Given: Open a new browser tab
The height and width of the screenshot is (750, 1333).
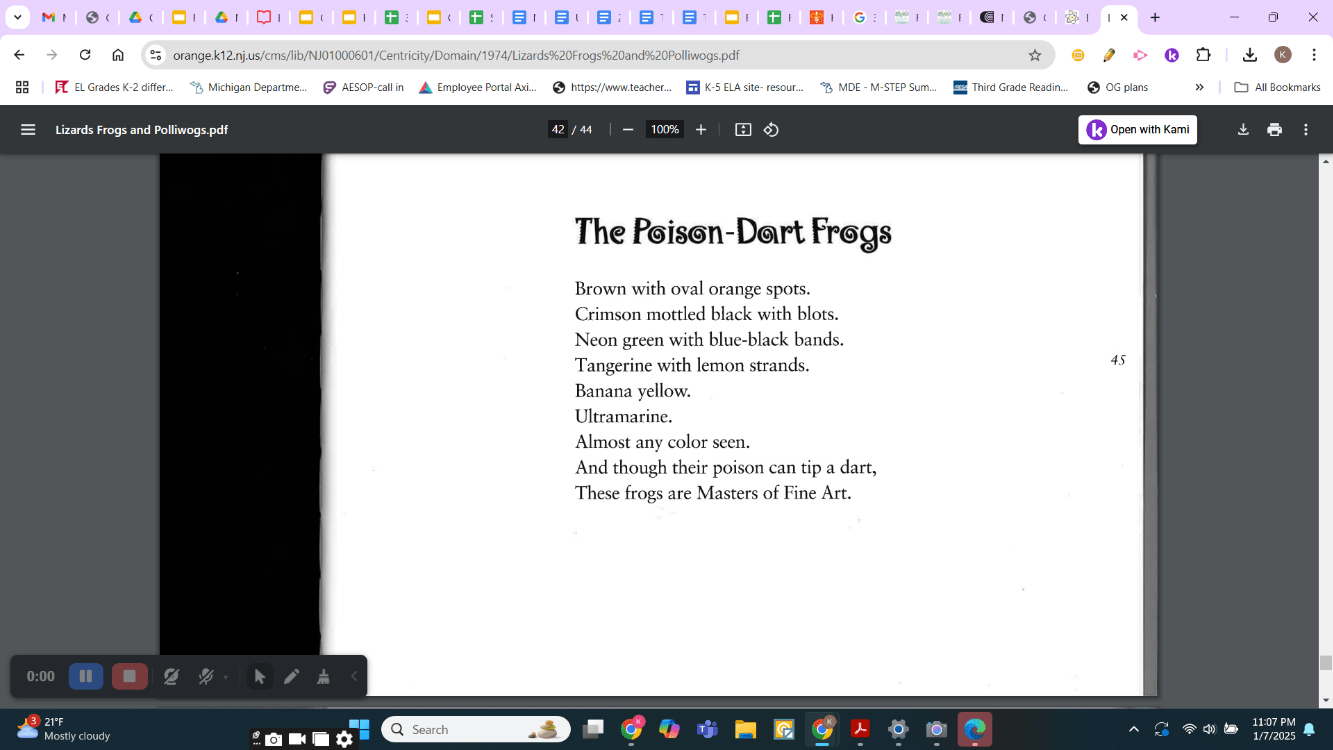Looking at the screenshot, I should tap(1155, 17).
